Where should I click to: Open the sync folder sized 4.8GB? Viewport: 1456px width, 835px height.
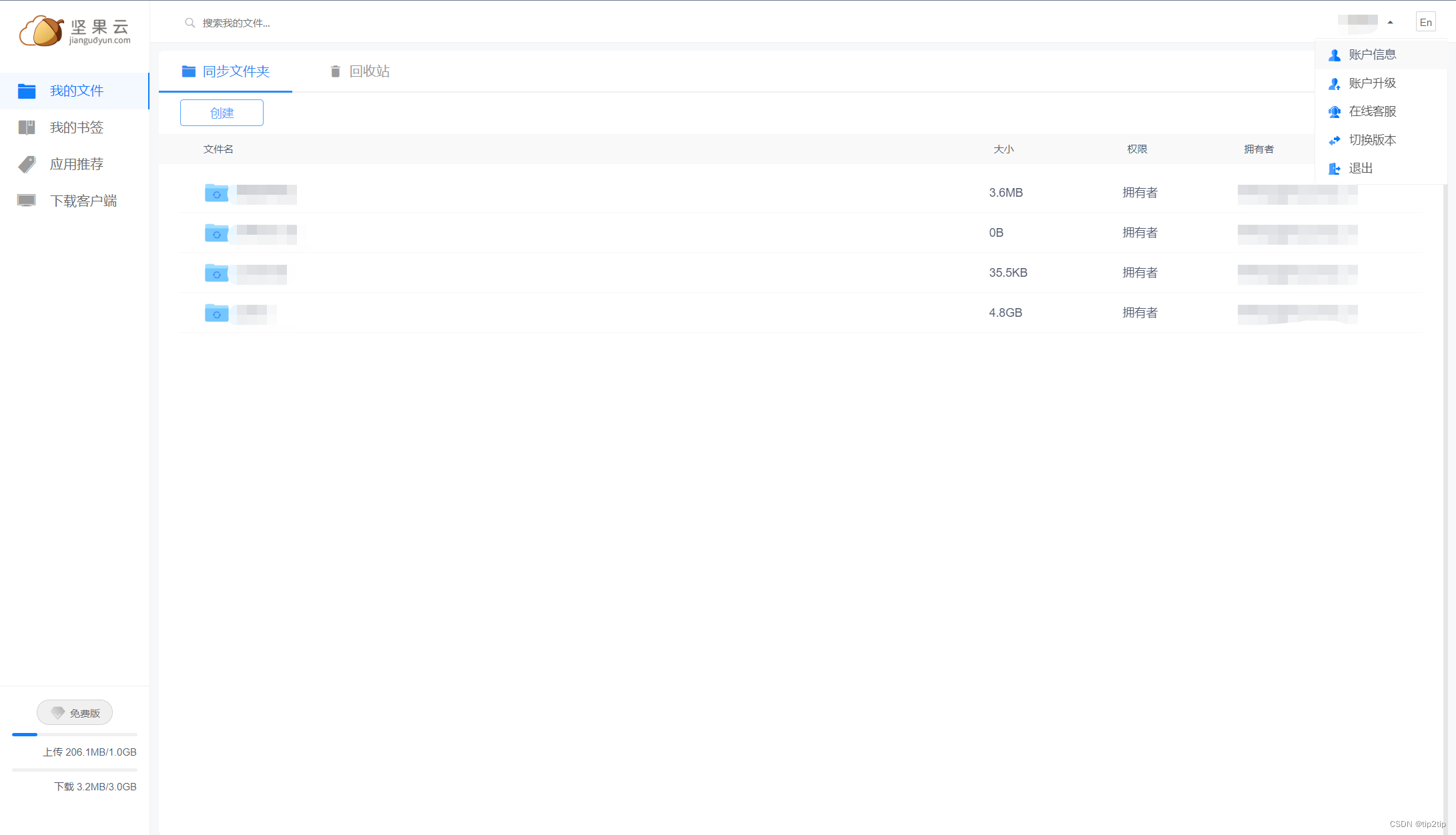point(216,313)
